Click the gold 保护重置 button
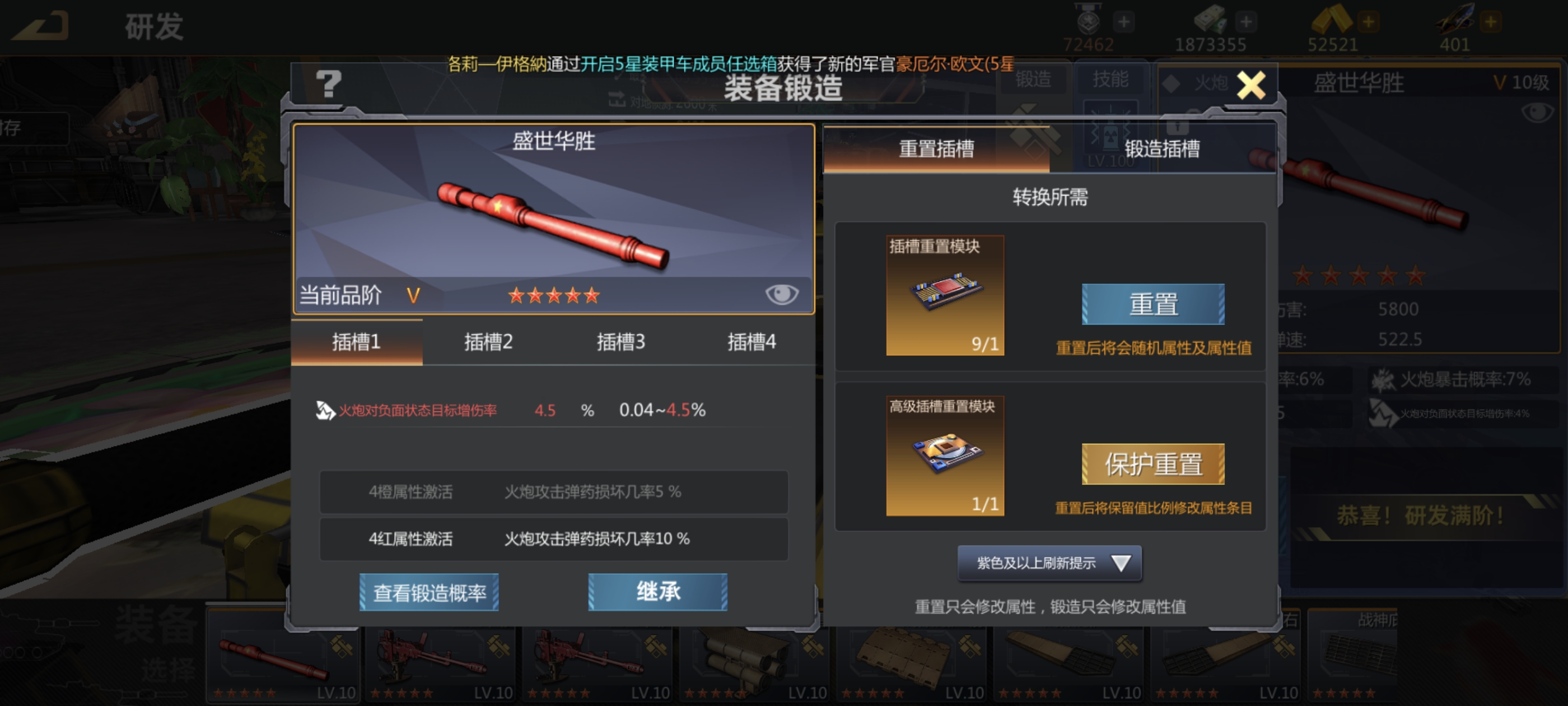This screenshot has width=1568, height=706. (x=1153, y=464)
